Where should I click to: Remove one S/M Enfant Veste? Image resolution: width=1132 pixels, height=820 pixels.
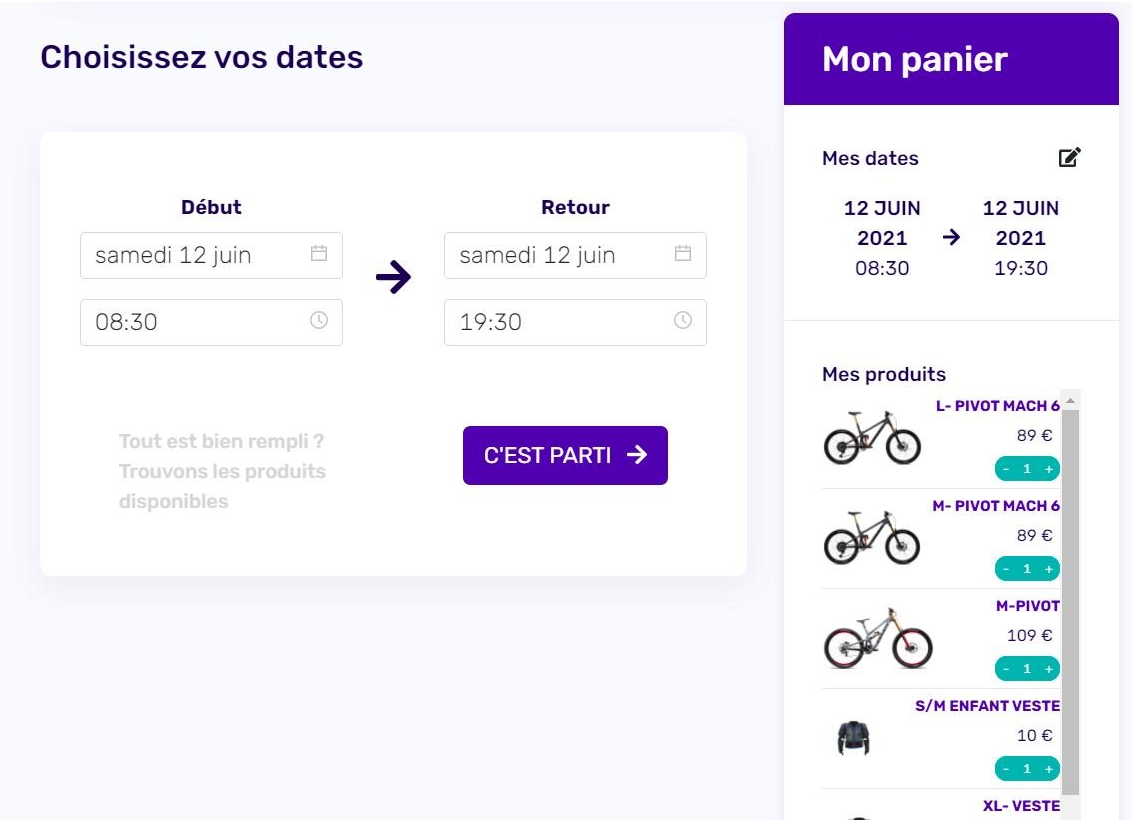click(x=1006, y=769)
